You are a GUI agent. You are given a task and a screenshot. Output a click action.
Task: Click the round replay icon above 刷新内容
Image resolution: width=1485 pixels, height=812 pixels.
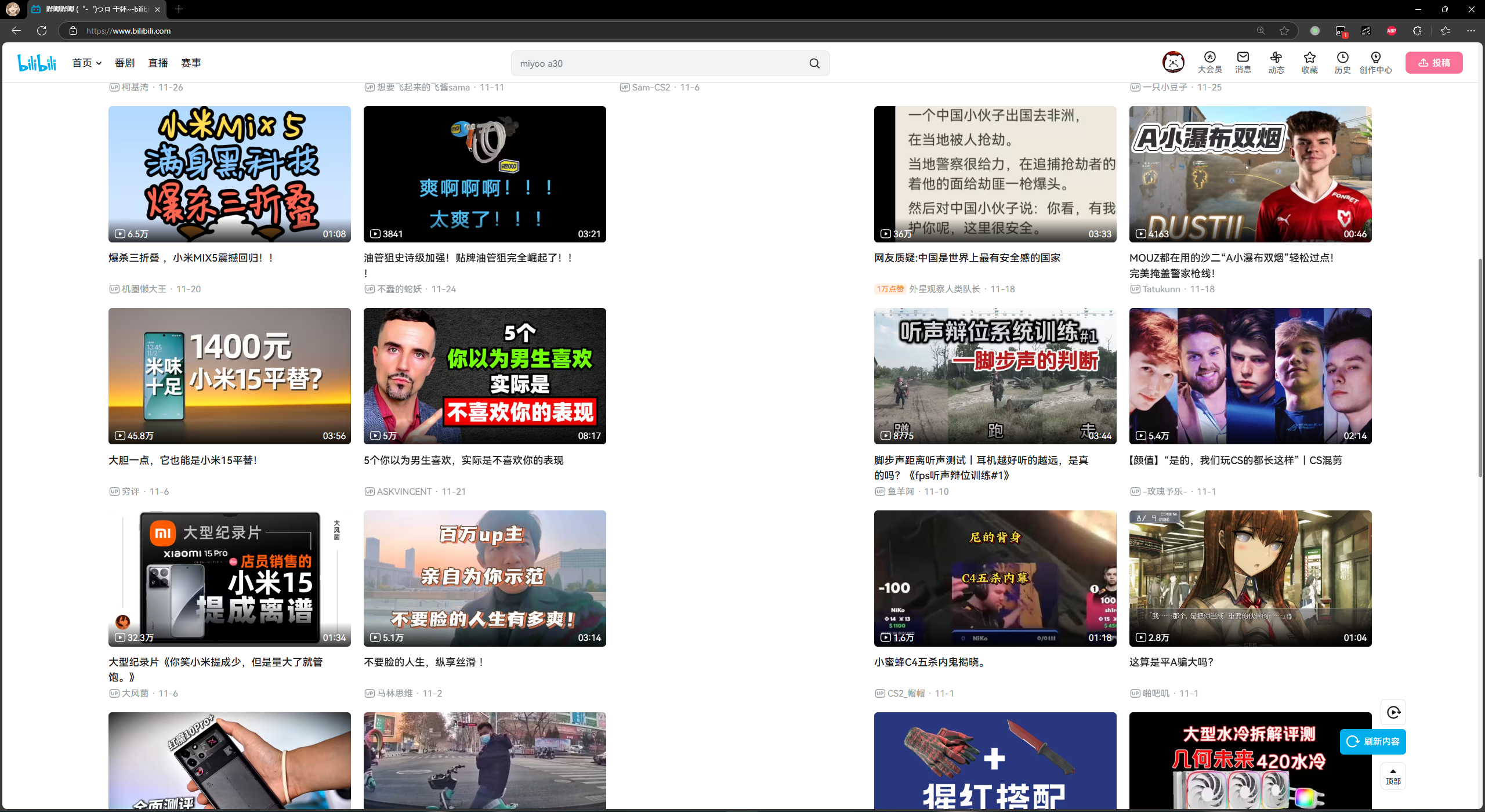point(1393,712)
